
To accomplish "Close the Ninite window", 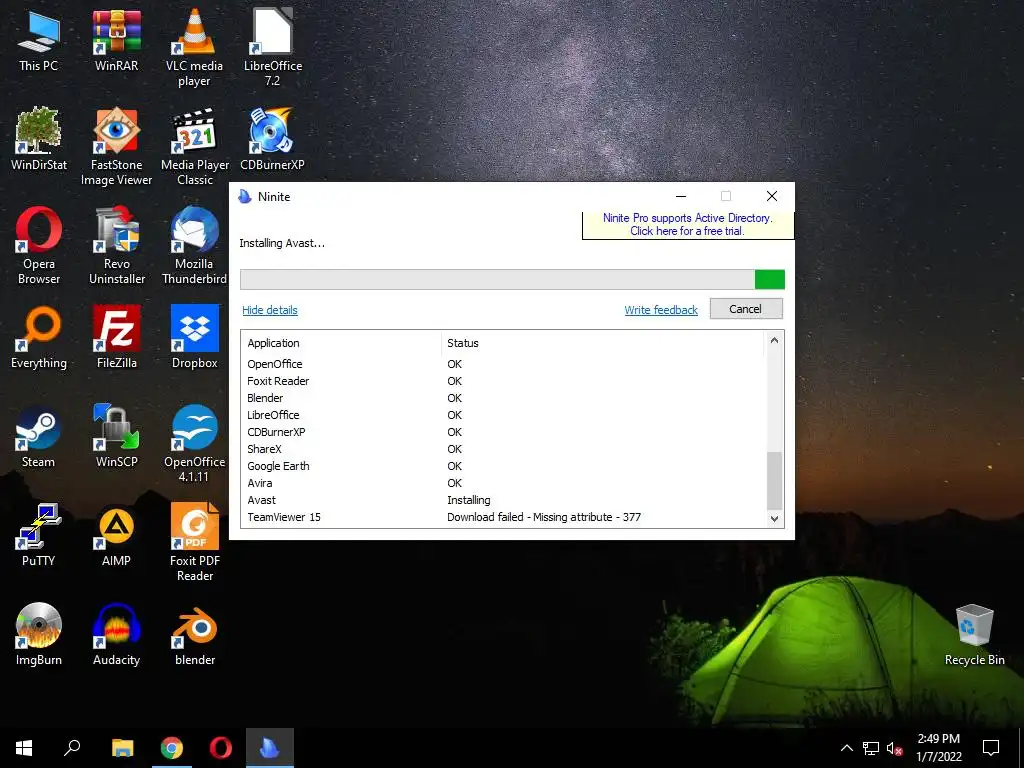I will pos(772,196).
